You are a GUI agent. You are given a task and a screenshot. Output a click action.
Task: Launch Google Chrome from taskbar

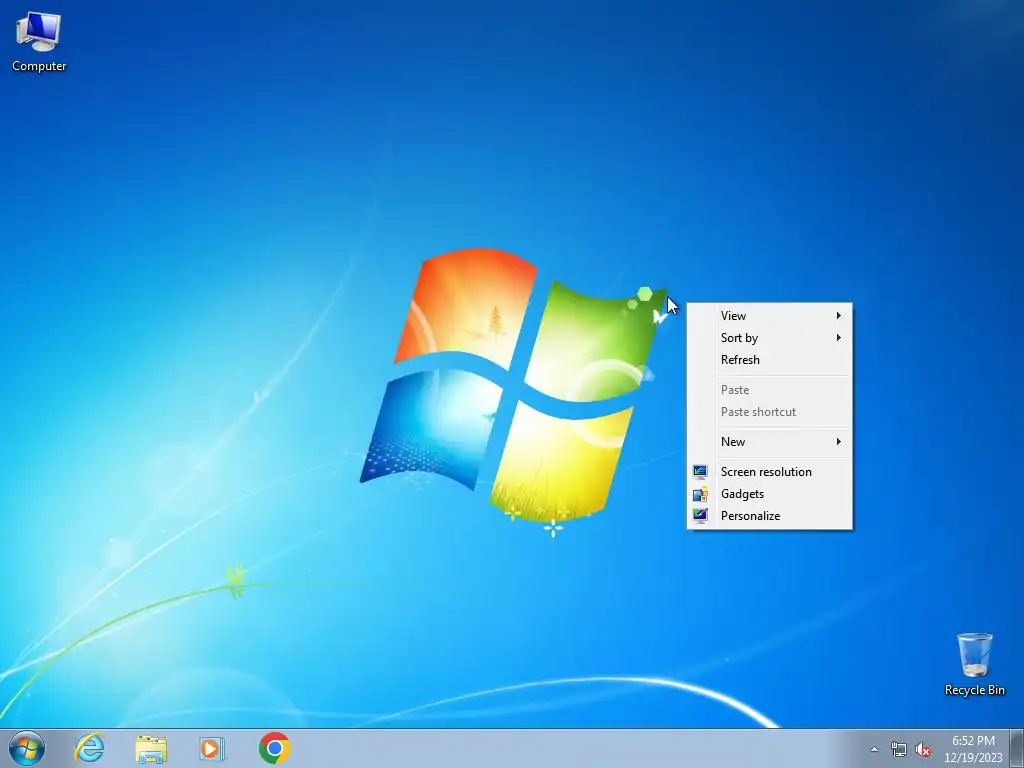[x=274, y=748]
